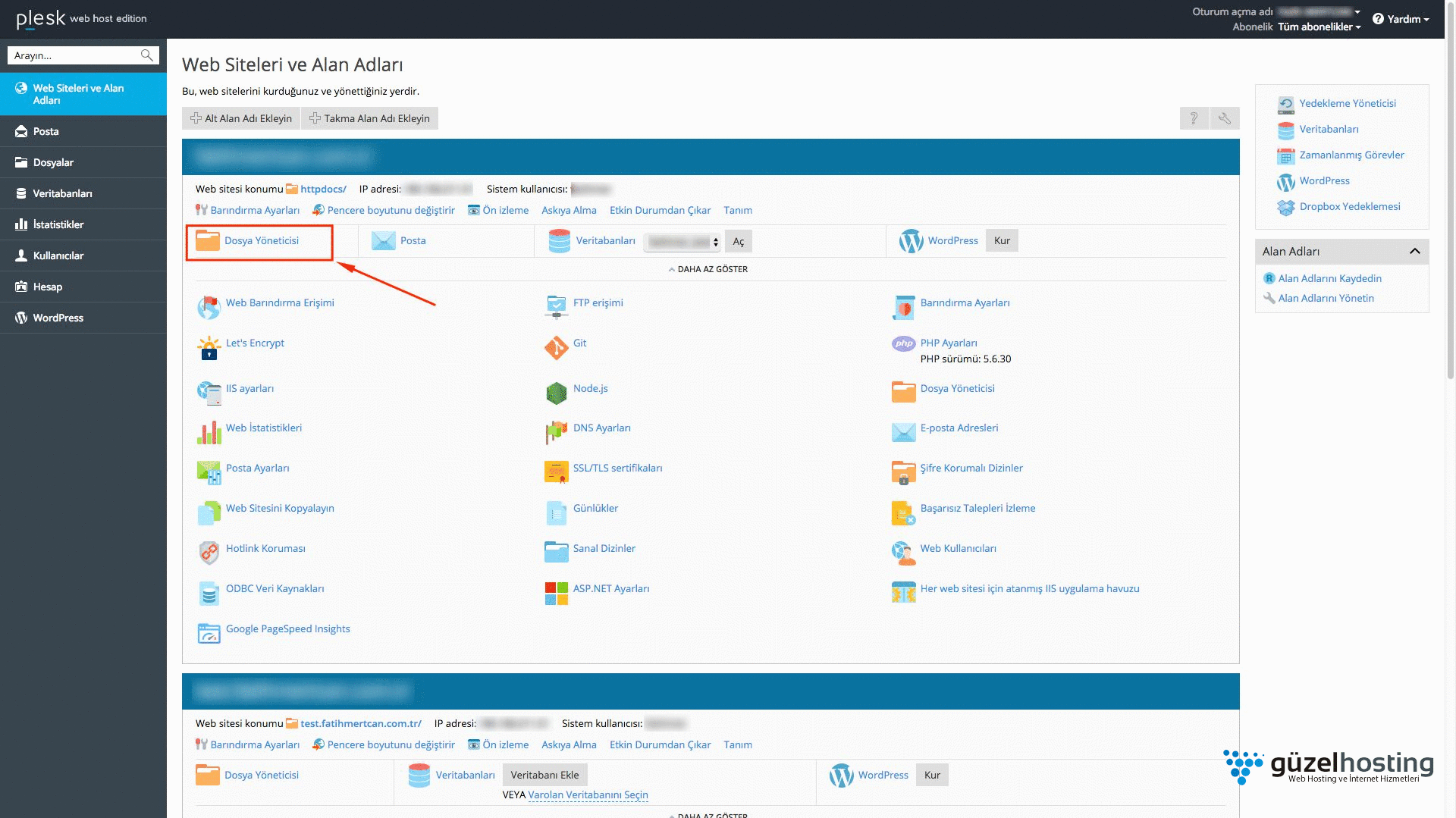Click the Web Barındırma Erişimi icon
This screenshot has width=1456, height=818.
209,307
